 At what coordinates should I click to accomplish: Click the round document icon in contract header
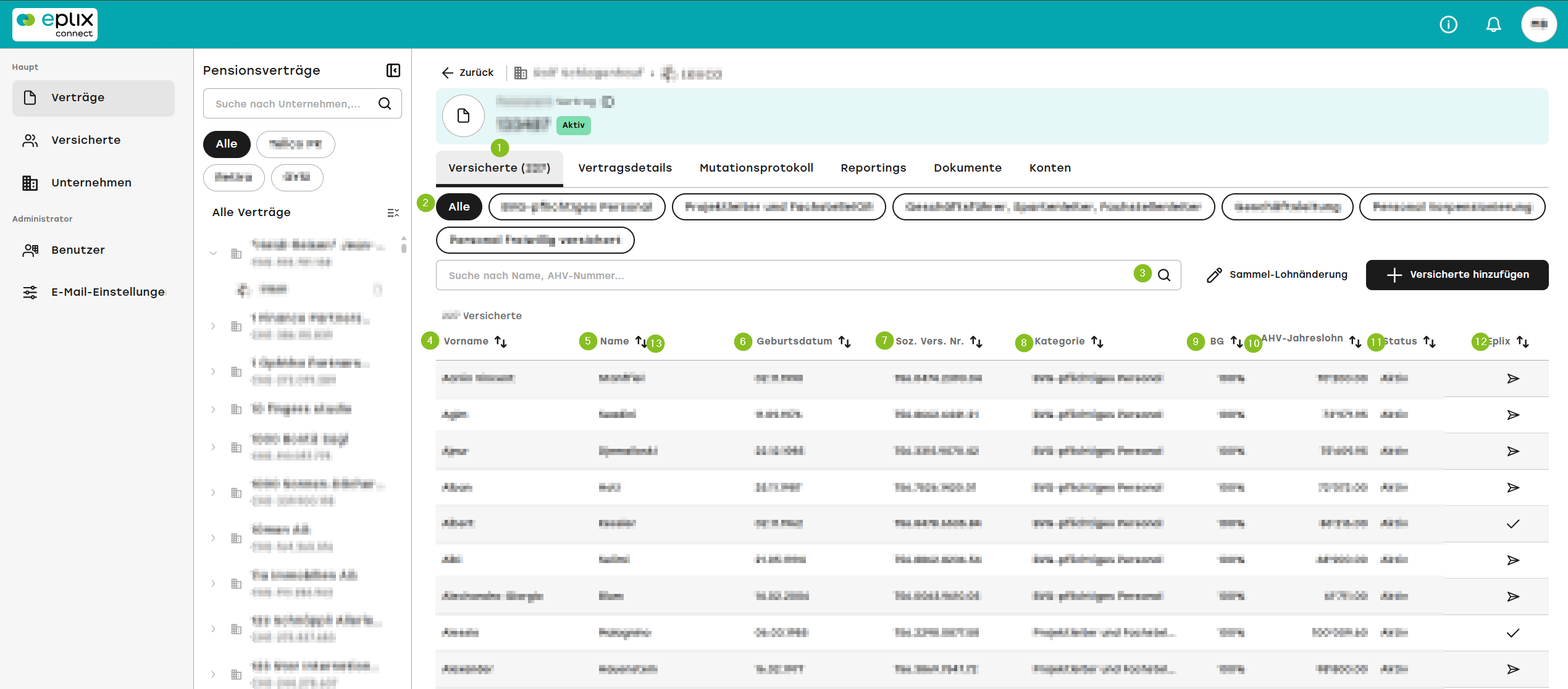(x=463, y=115)
